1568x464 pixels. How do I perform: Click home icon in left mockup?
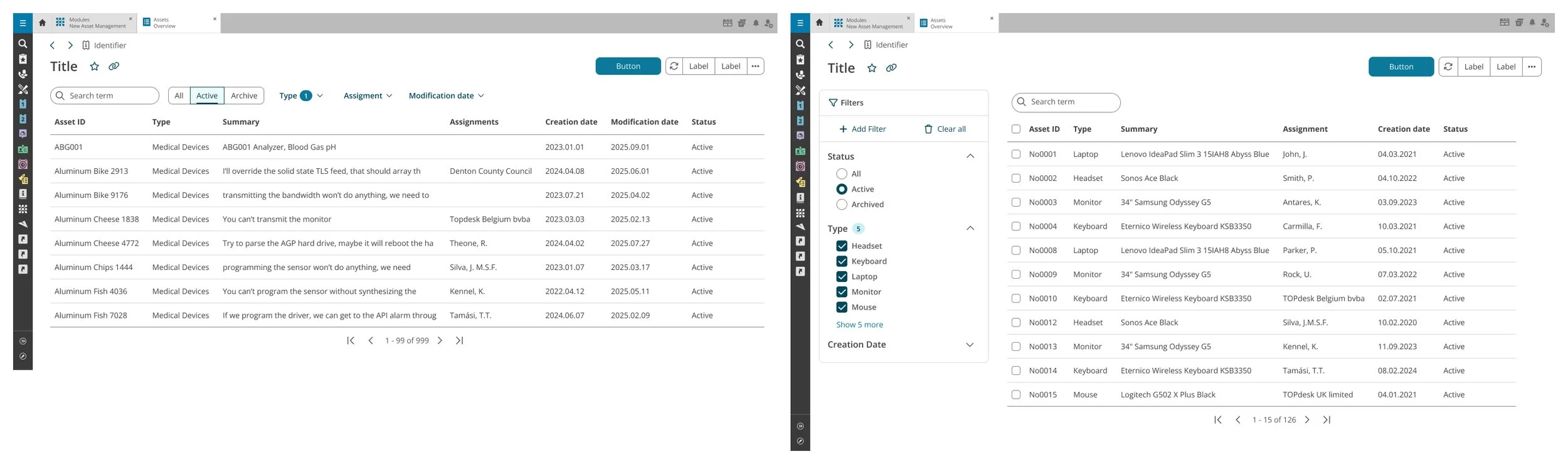coord(42,23)
